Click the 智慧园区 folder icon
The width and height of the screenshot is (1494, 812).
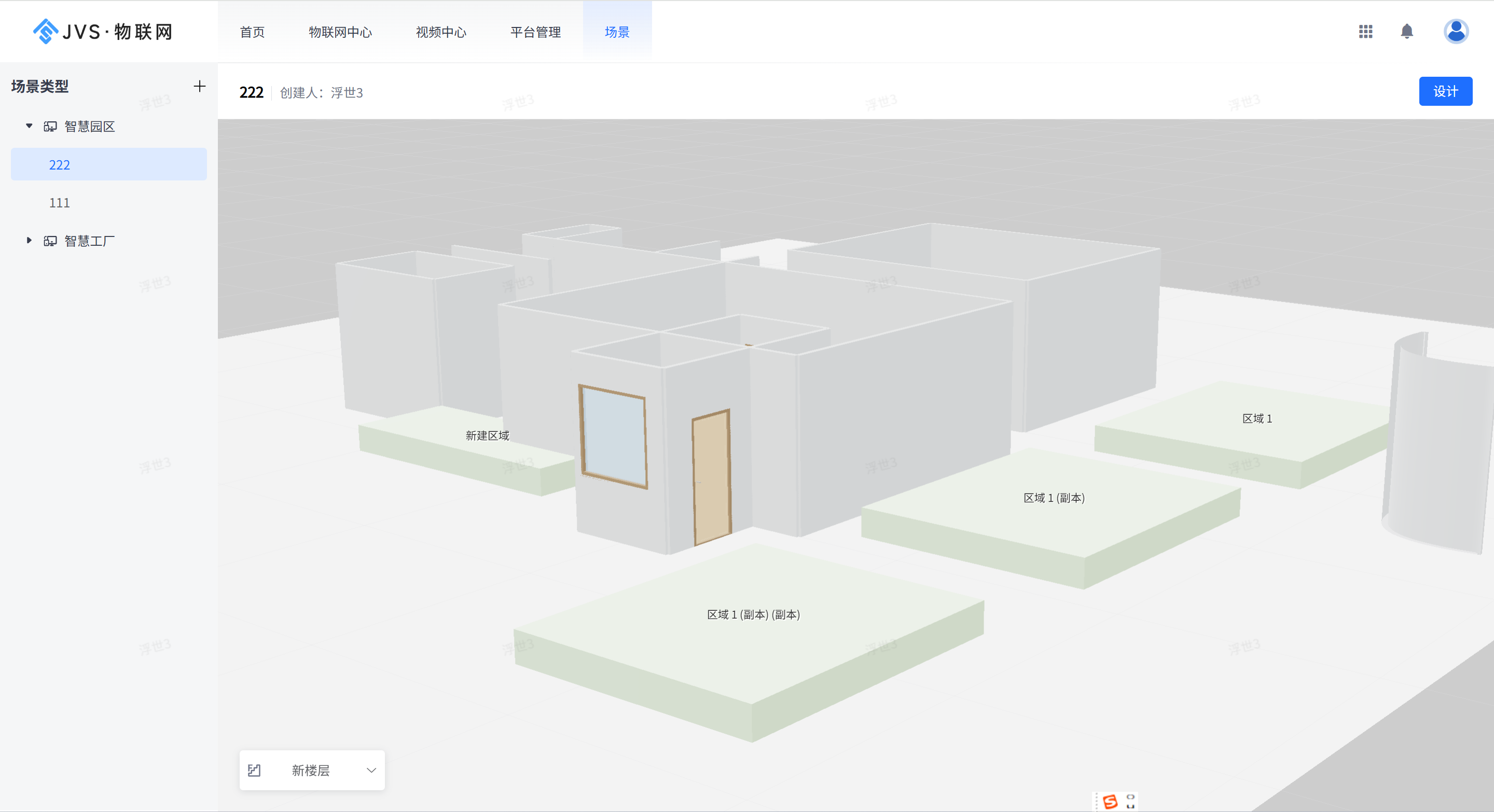(x=50, y=127)
